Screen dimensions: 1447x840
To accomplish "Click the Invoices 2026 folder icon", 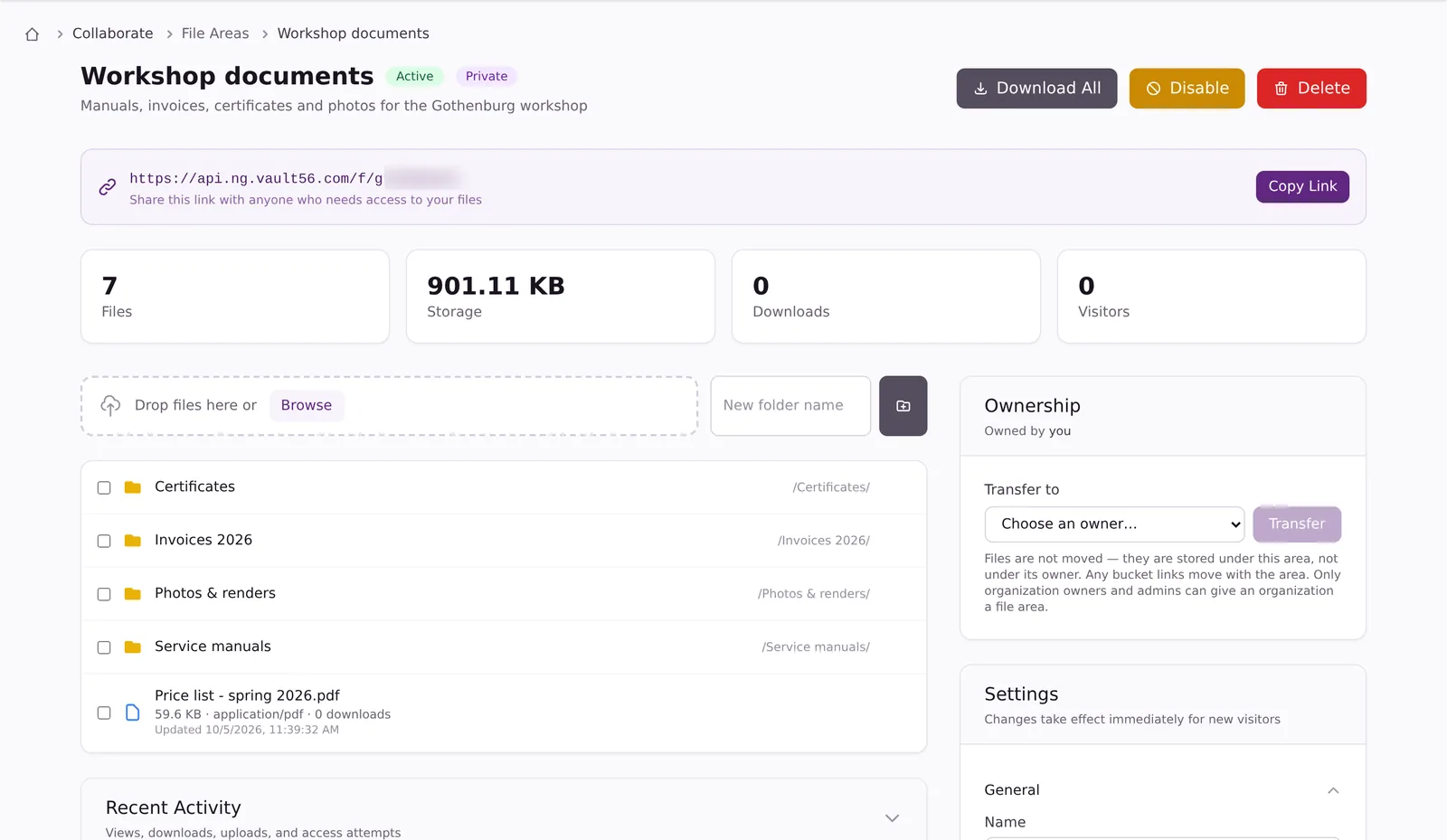I will (x=133, y=541).
